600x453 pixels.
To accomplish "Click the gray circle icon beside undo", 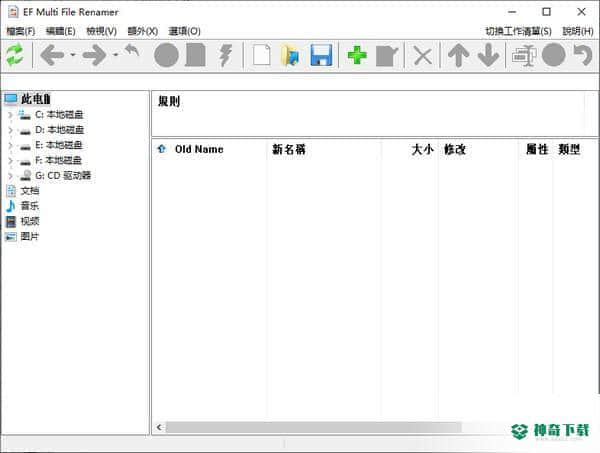I will pos(554,55).
